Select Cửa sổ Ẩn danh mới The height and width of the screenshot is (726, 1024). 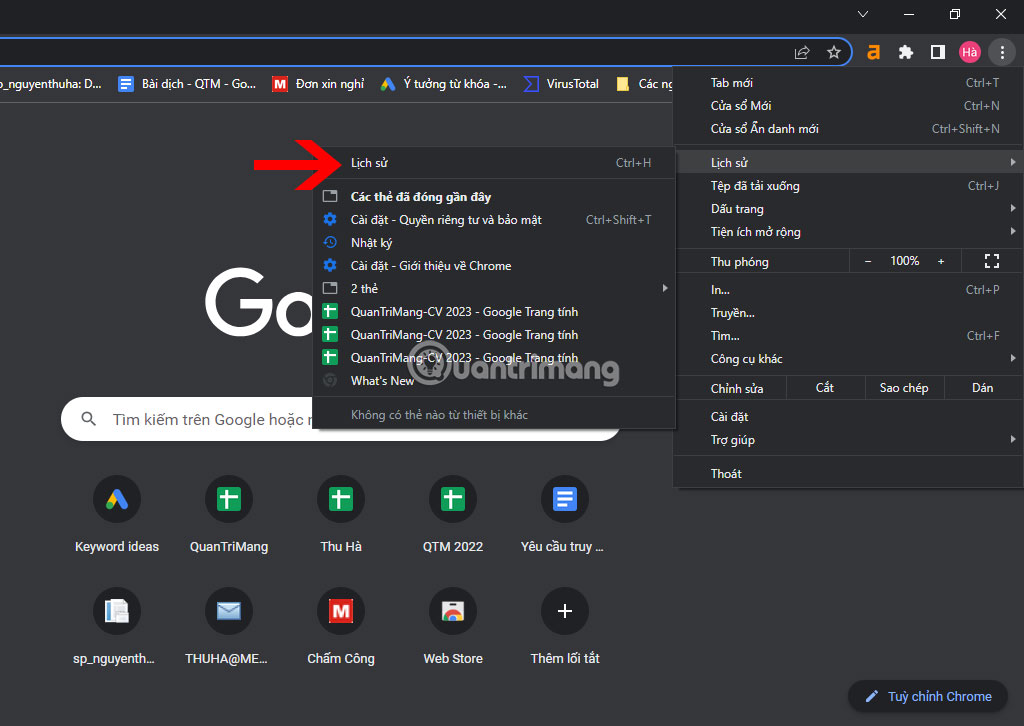tap(848, 129)
